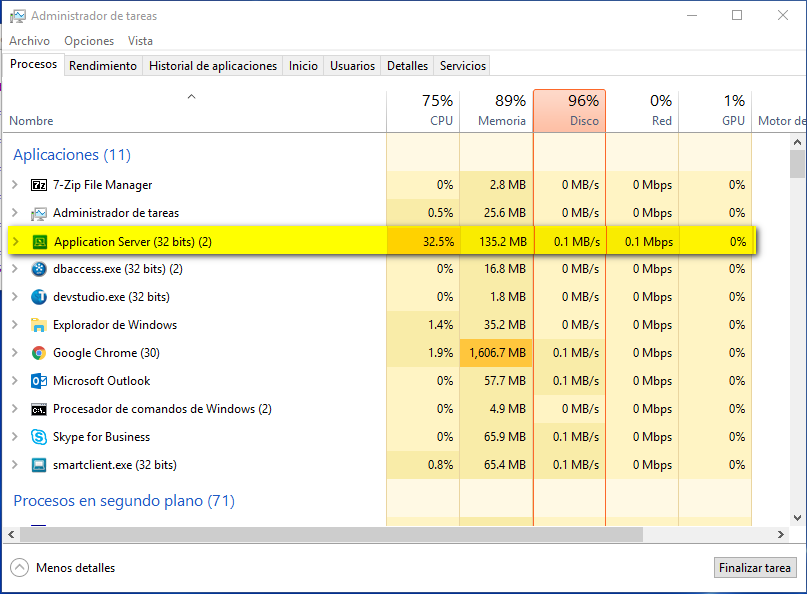Switch to the Procesos tab

pyautogui.click(x=33, y=64)
